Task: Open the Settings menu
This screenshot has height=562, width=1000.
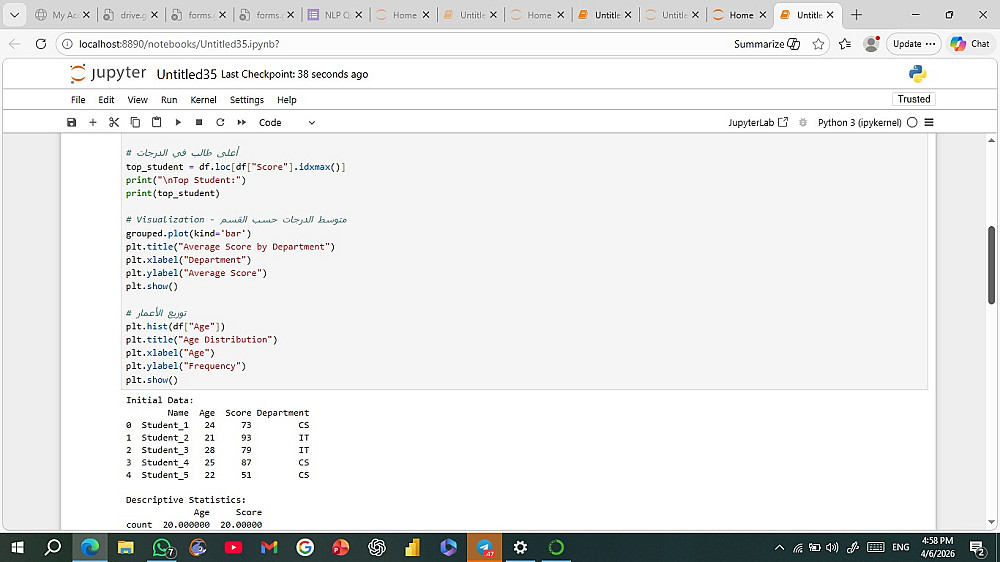Action: (247, 100)
